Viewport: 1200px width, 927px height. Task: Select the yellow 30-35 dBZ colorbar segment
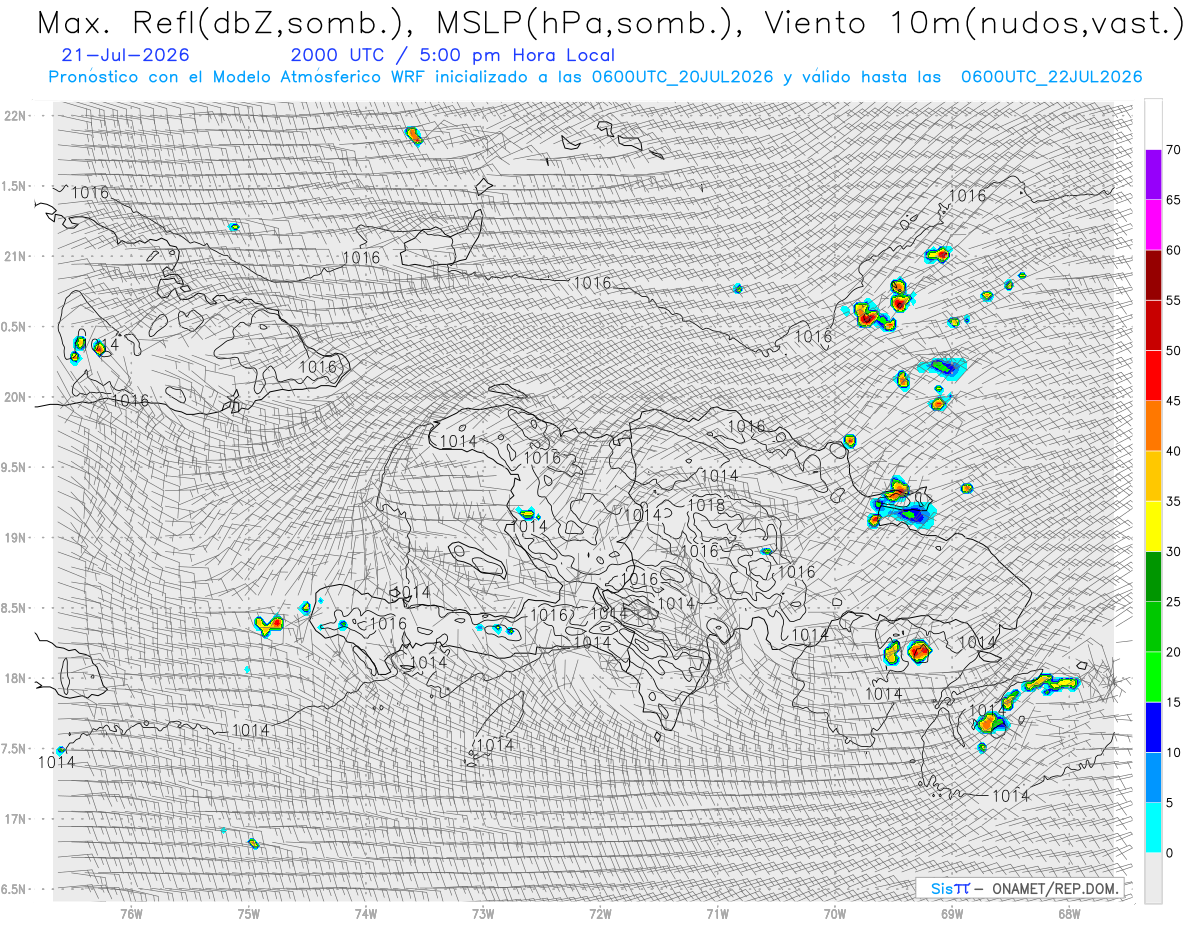1153,526
